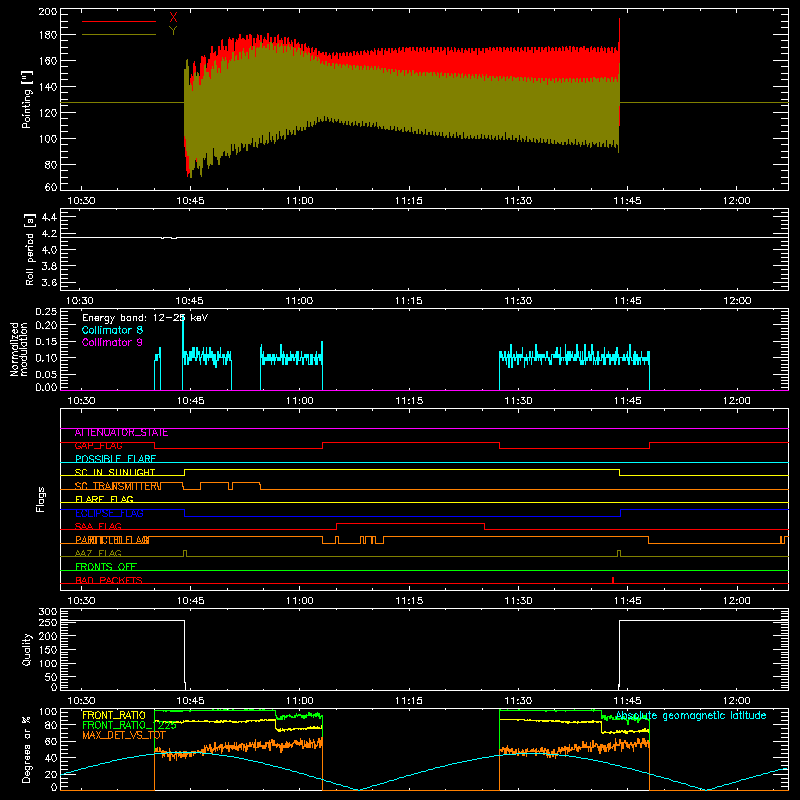The image size is (800, 800).
Task: Select the GAP_FLAG label
Action: (x=98, y=446)
